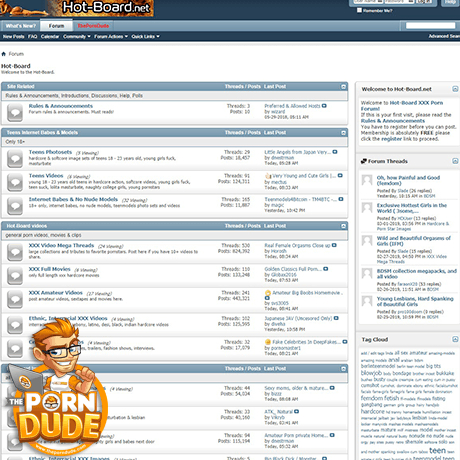Go to last post ATK_Natural
This screenshot has height=460, width=460.
pyautogui.click(x=296, y=412)
